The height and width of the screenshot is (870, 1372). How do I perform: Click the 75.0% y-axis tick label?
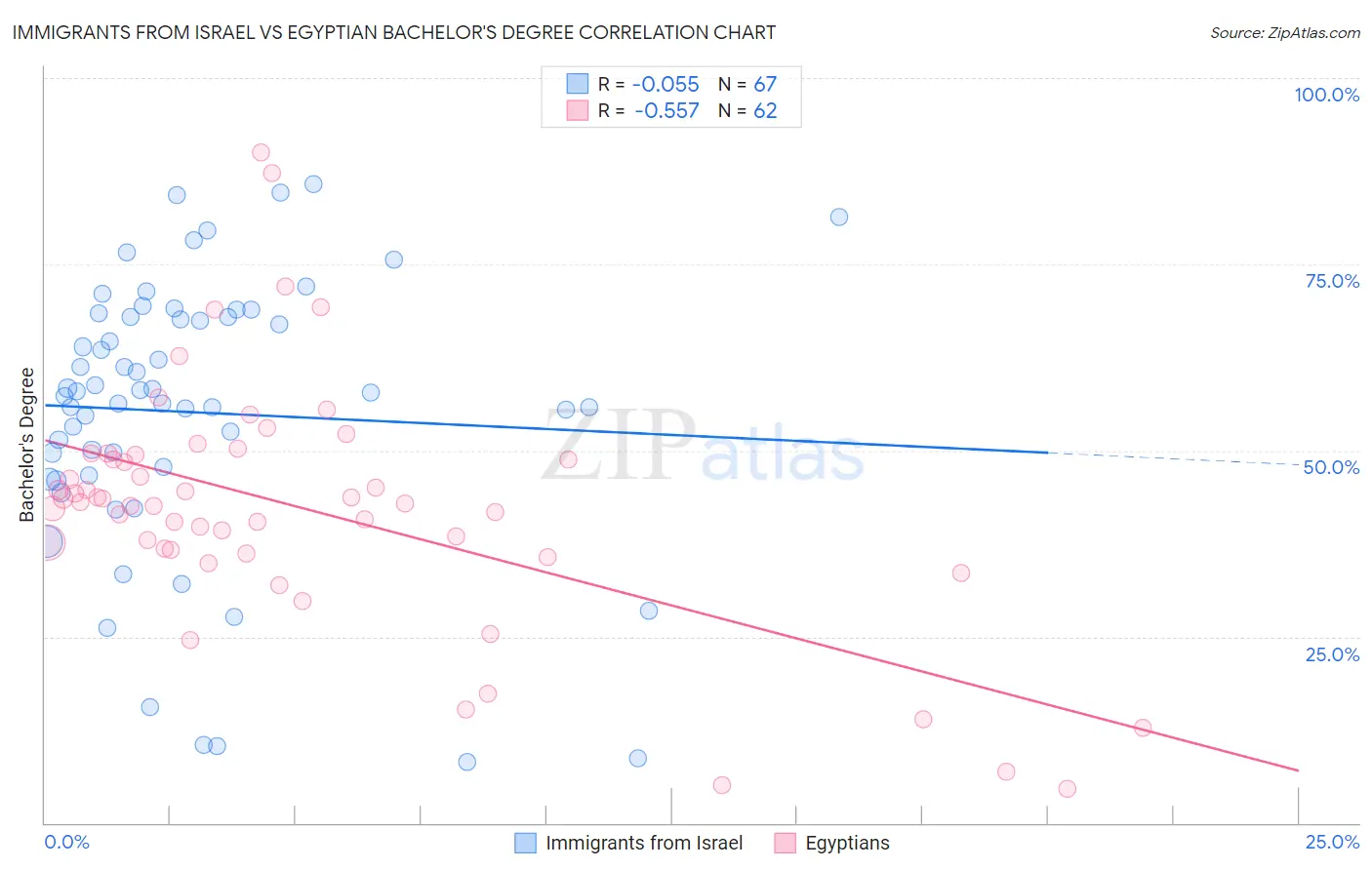click(1332, 281)
